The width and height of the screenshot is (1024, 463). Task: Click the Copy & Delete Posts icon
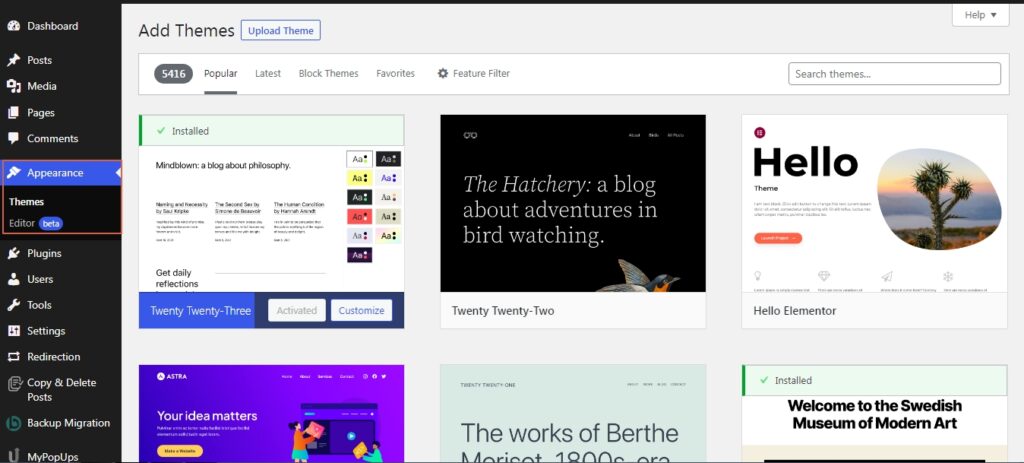[x=14, y=384]
